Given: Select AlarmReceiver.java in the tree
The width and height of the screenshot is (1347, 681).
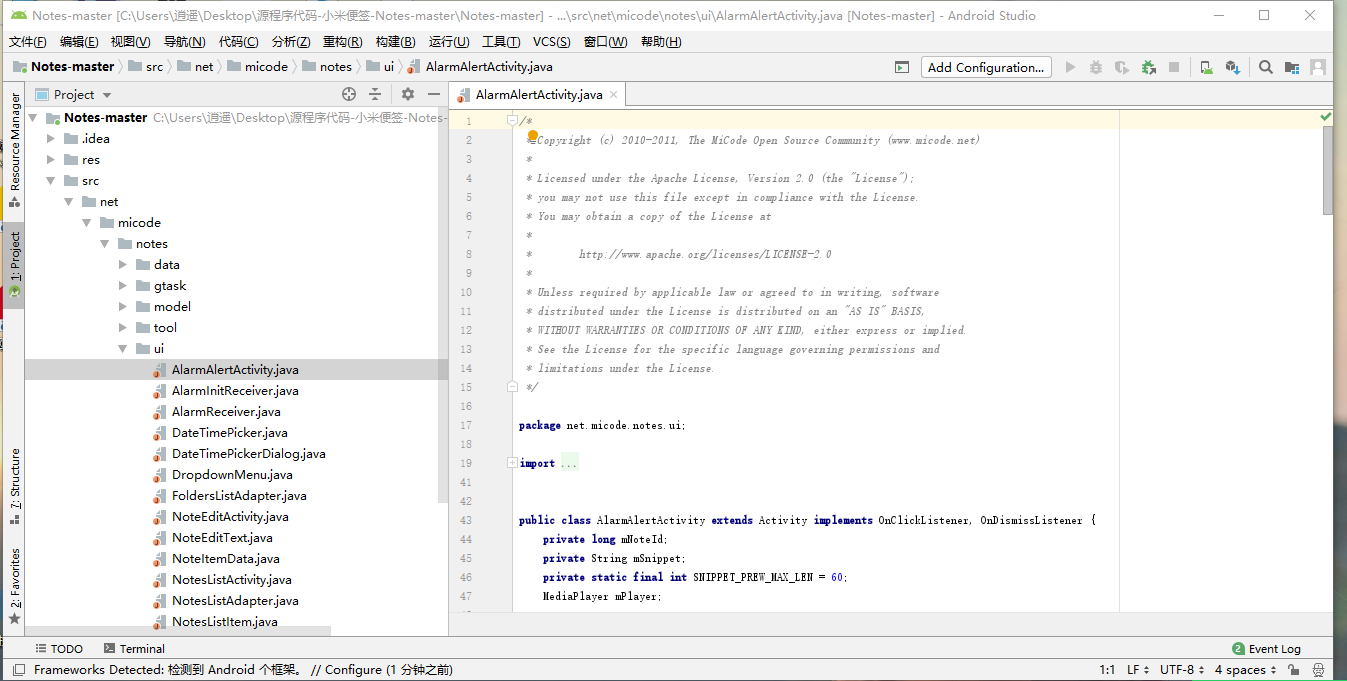Looking at the screenshot, I should tap(226, 411).
